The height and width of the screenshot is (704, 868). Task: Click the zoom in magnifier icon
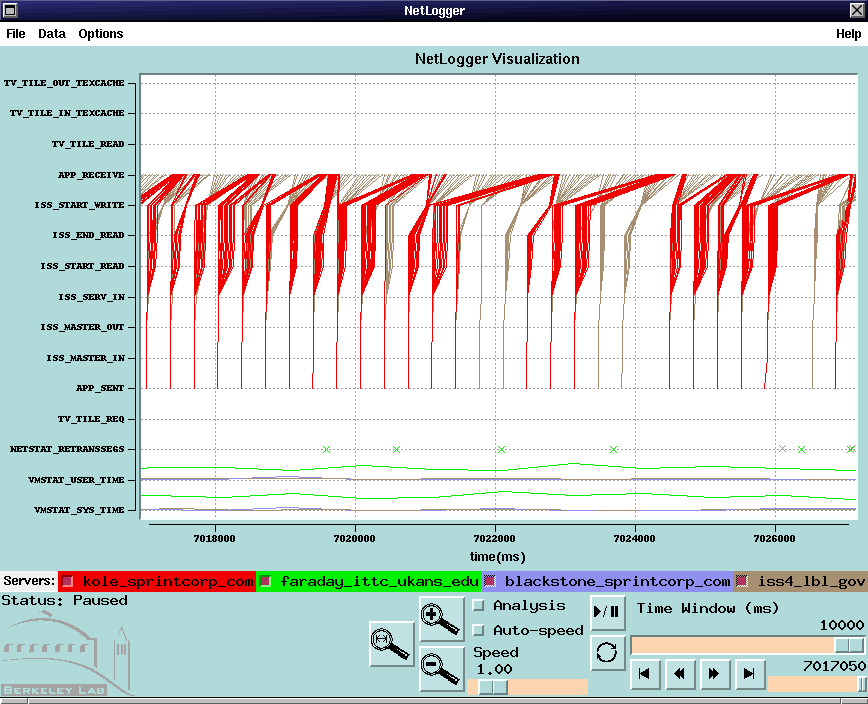pyautogui.click(x=441, y=619)
